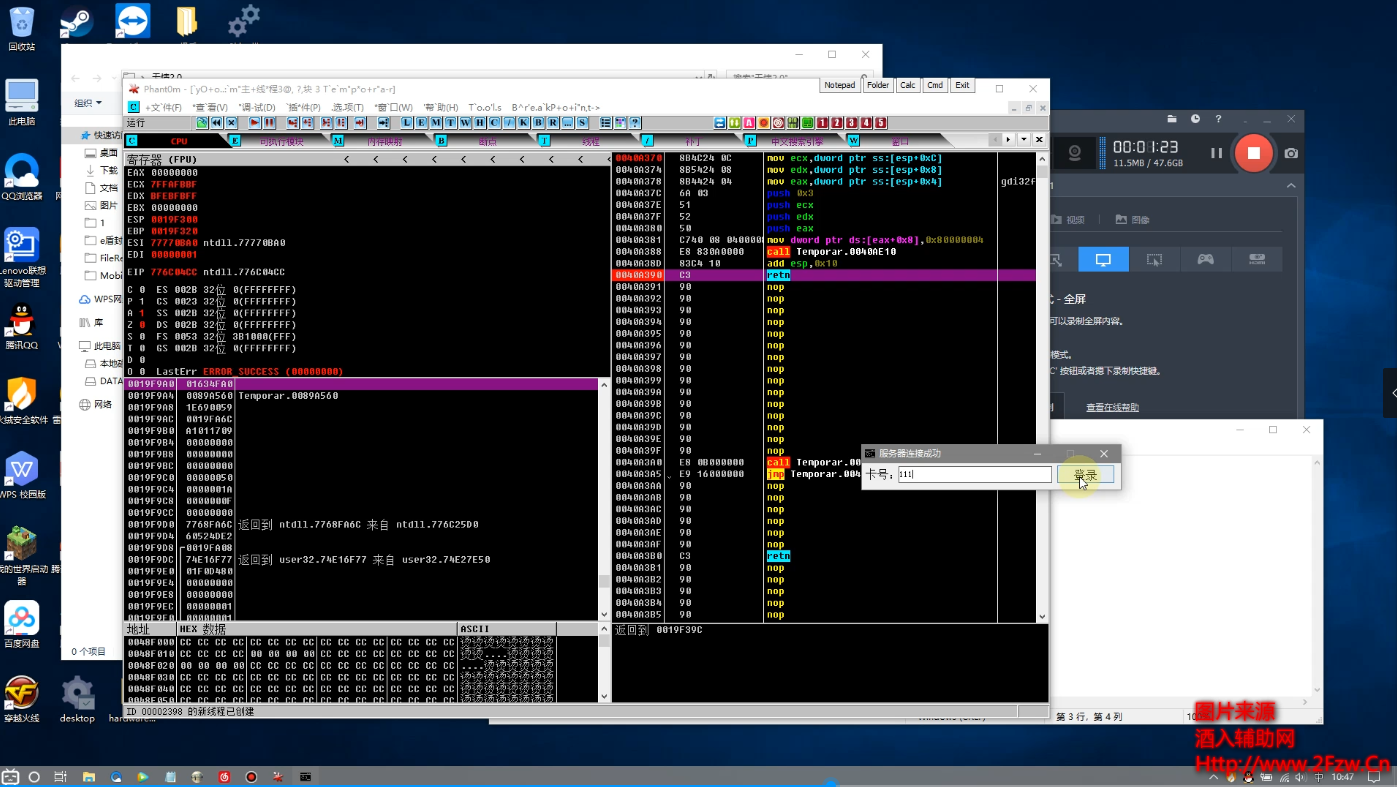Open the 组织 dropdown in File Explorer
Screen dimensions: 1397x787
coord(88,103)
